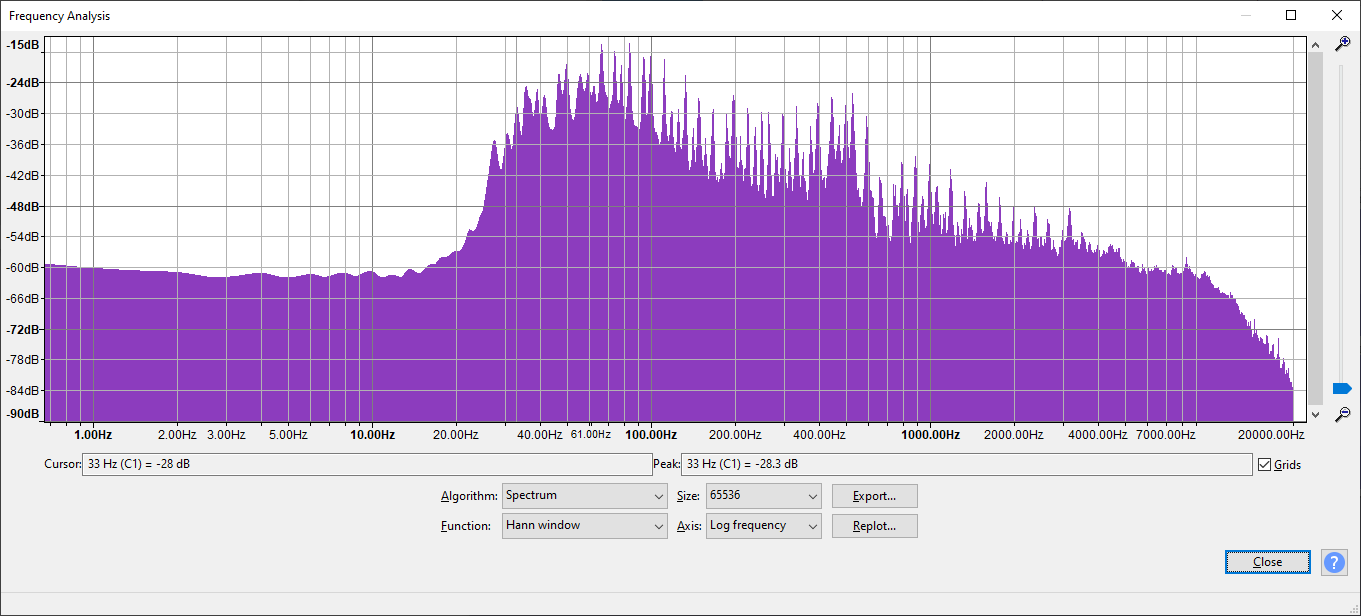Image resolution: width=1361 pixels, height=616 pixels.
Task: Open the Algorithm dropdown showing Spectrum
Action: coord(585,496)
